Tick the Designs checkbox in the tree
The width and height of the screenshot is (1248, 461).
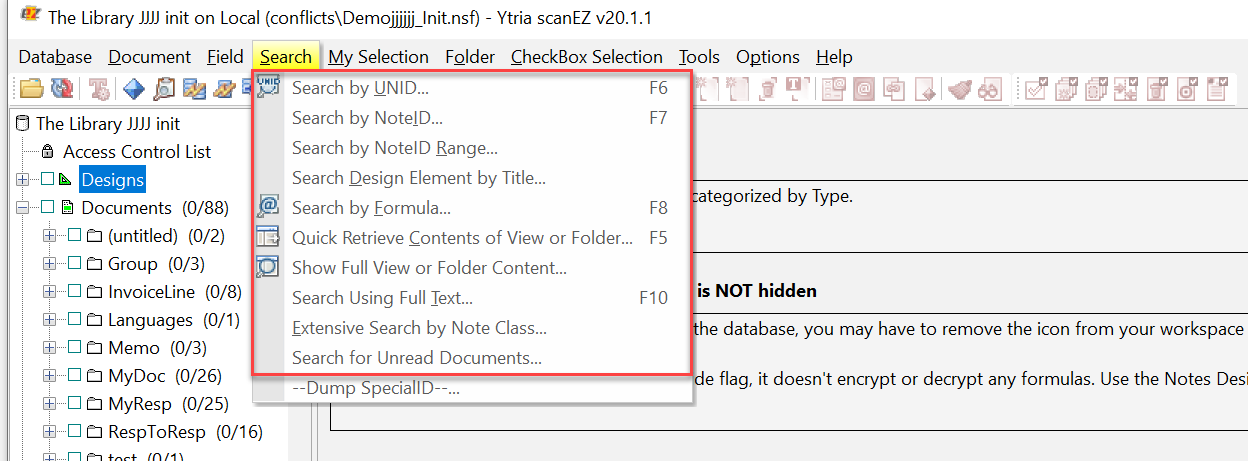[x=48, y=180]
